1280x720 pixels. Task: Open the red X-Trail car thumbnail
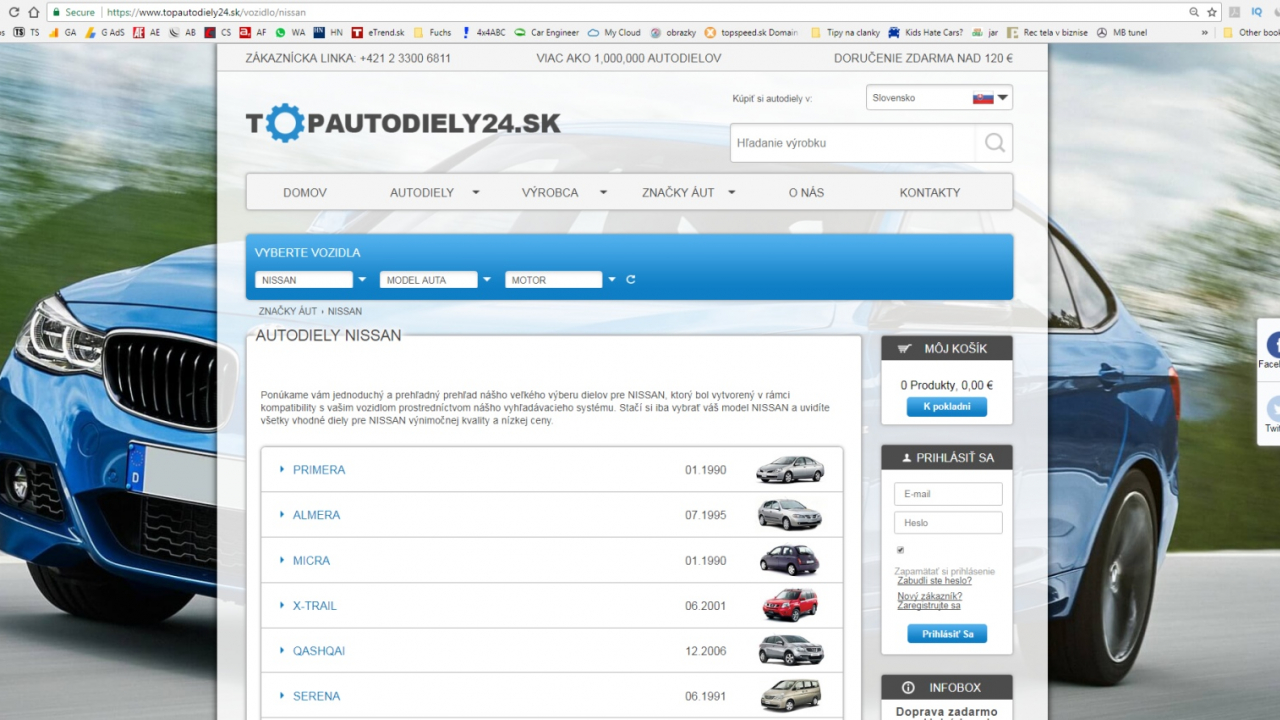click(x=790, y=605)
